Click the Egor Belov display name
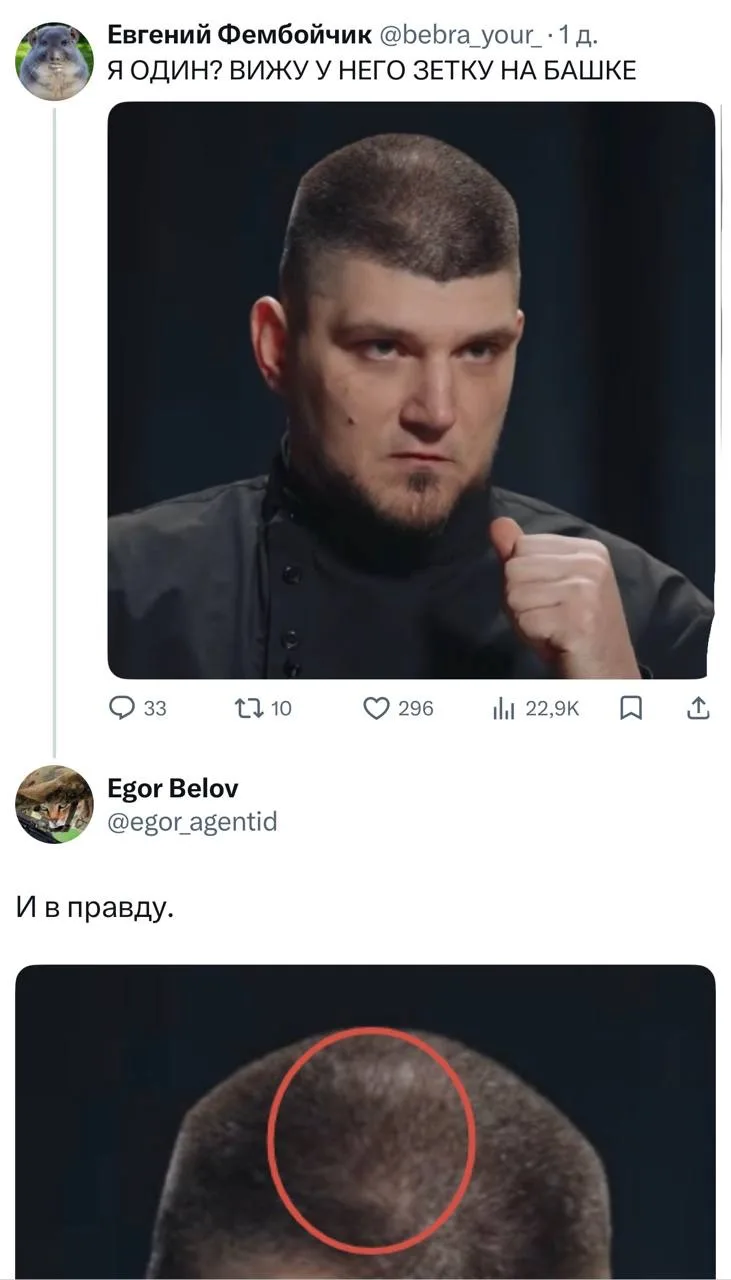Viewport: 731px width, 1280px height. (x=173, y=789)
